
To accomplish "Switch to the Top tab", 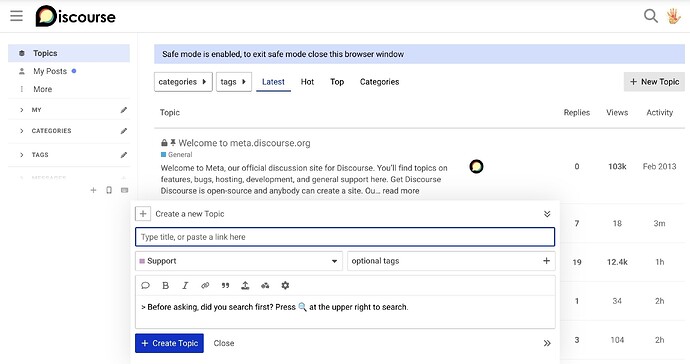I will click(x=337, y=82).
